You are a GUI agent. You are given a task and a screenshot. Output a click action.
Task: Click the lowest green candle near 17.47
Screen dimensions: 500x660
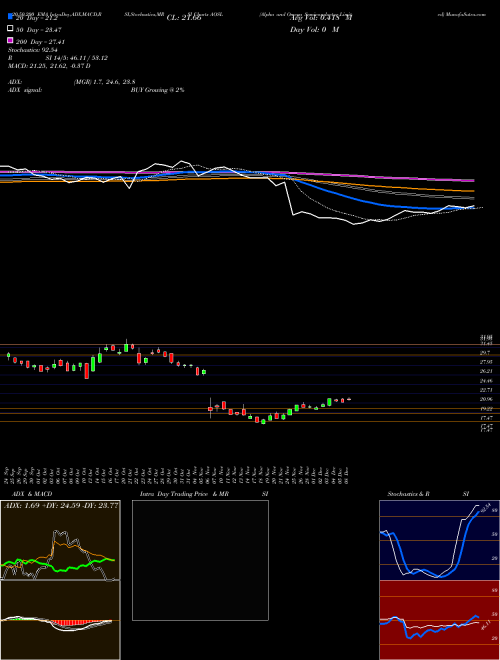(263, 421)
